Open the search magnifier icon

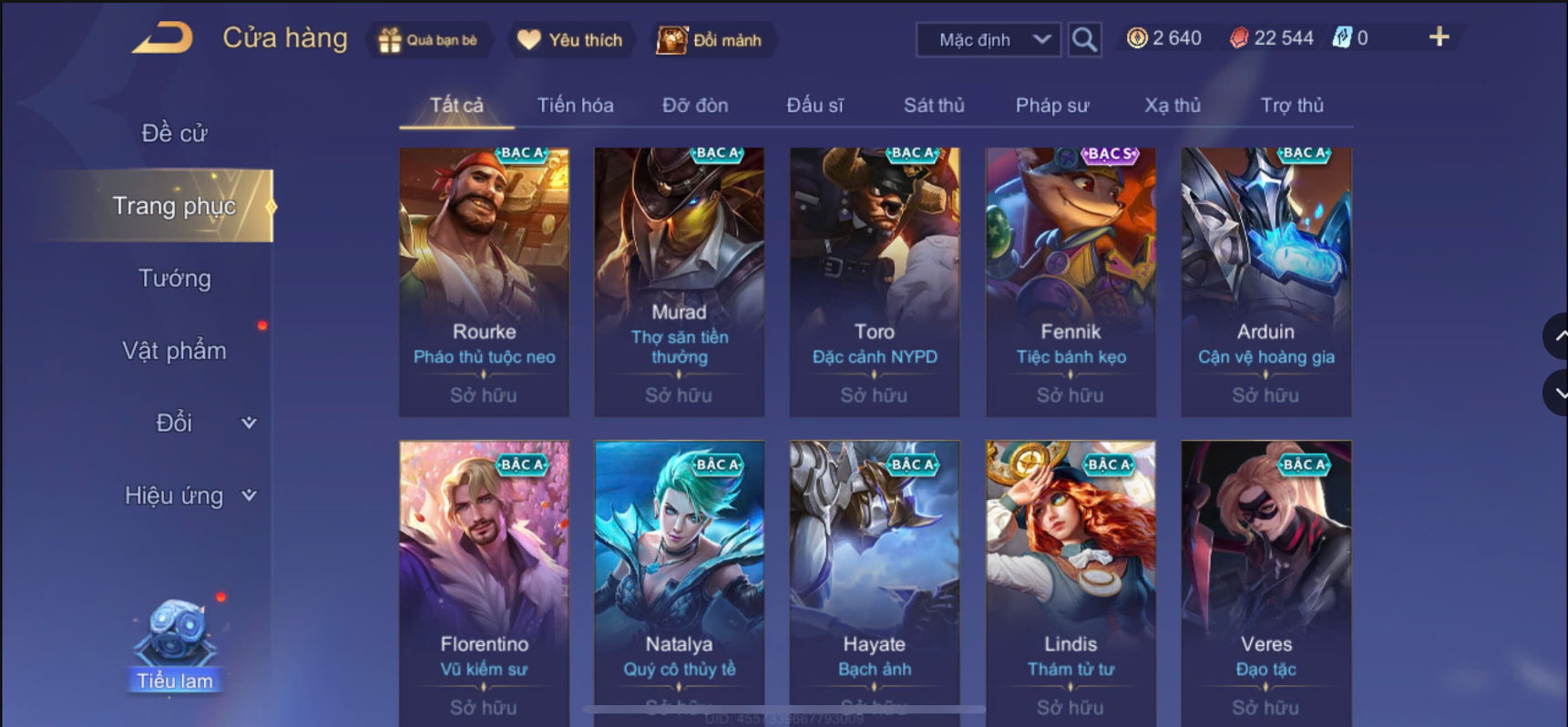[1084, 39]
